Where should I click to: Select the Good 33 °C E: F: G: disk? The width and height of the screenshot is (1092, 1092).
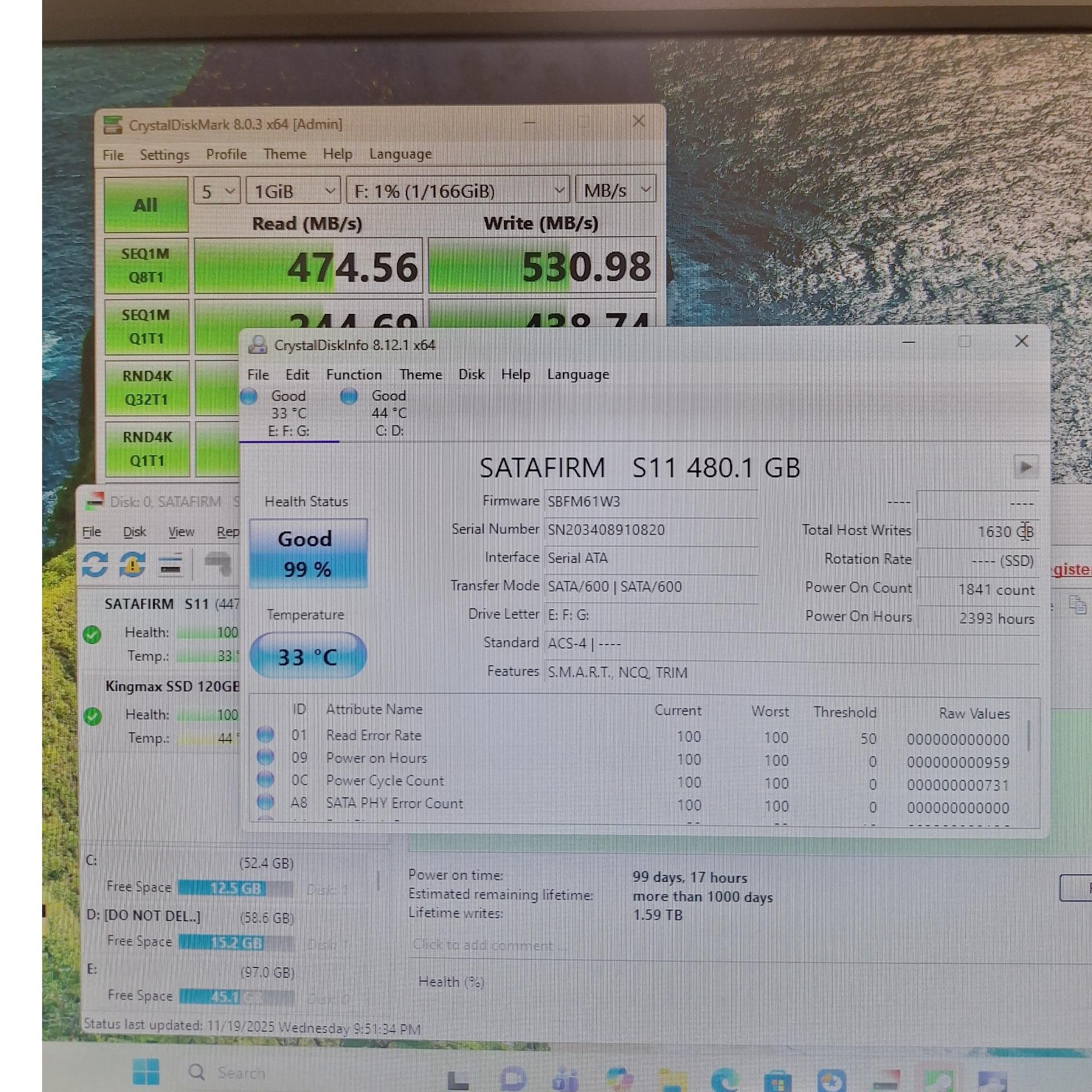pyautogui.click(x=288, y=413)
